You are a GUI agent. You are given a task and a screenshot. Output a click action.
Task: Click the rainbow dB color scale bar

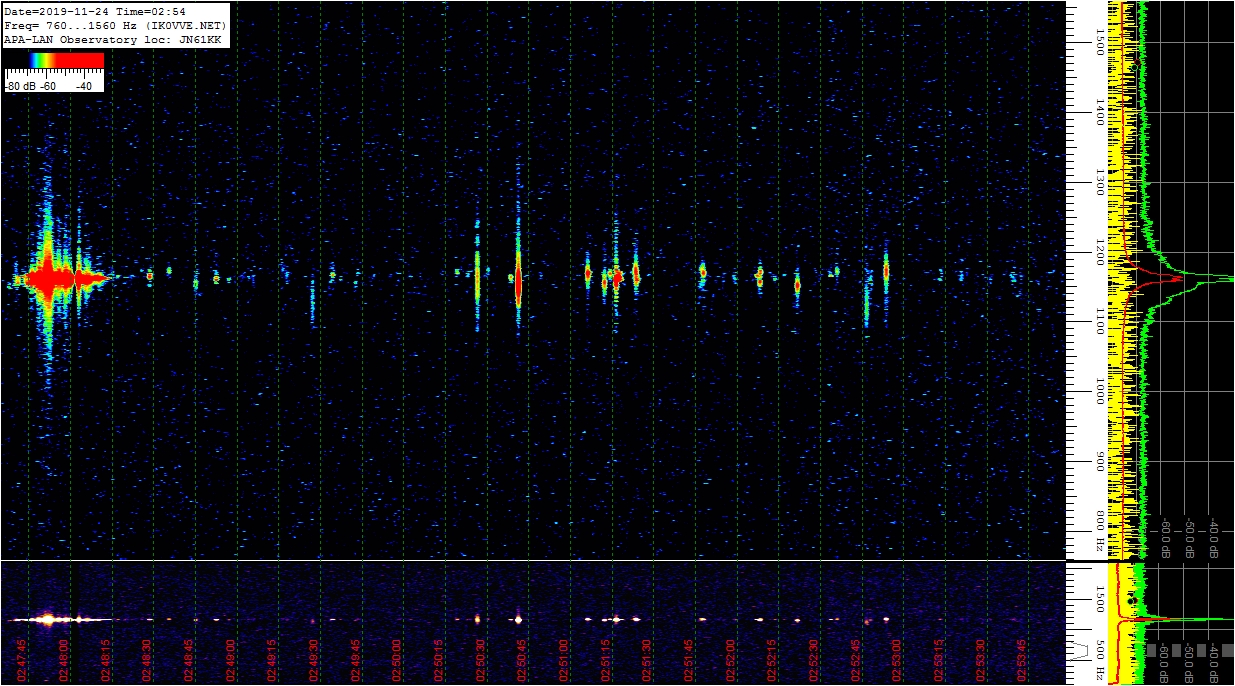(54, 61)
